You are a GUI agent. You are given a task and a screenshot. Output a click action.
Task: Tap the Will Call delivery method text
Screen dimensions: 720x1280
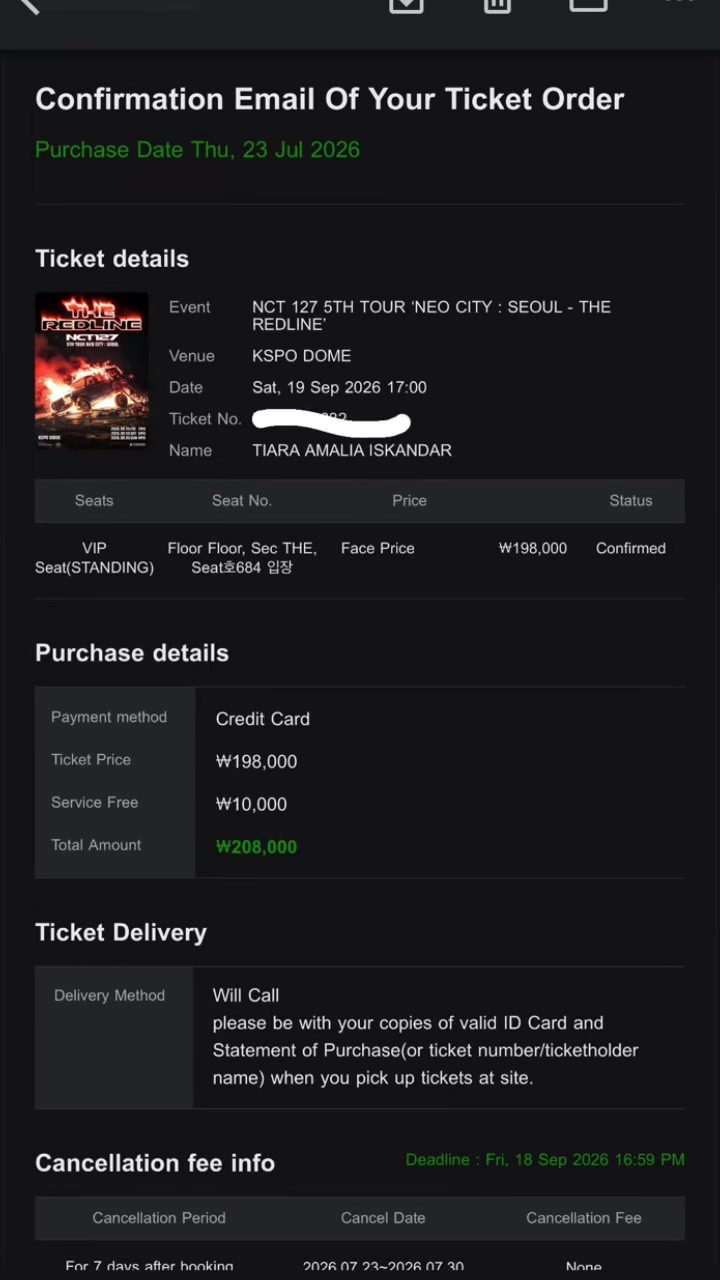(x=246, y=995)
